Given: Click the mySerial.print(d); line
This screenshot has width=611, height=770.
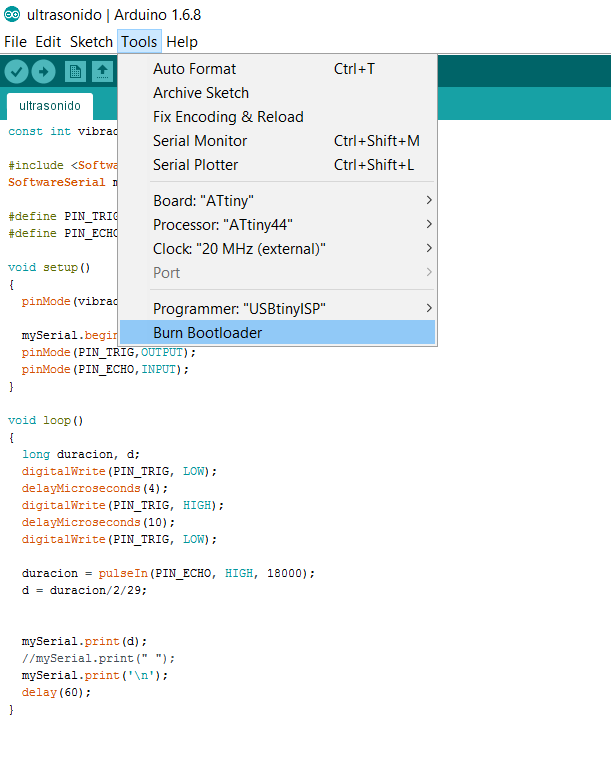Looking at the screenshot, I should point(84,642).
